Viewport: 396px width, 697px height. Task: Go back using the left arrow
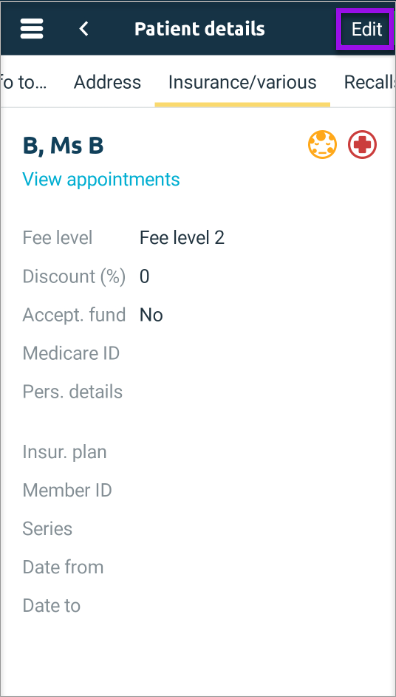[84, 29]
